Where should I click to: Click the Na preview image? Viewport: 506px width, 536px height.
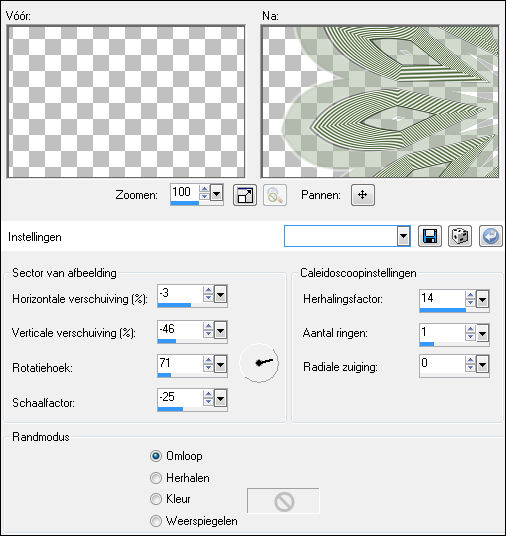tap(380, 102)
